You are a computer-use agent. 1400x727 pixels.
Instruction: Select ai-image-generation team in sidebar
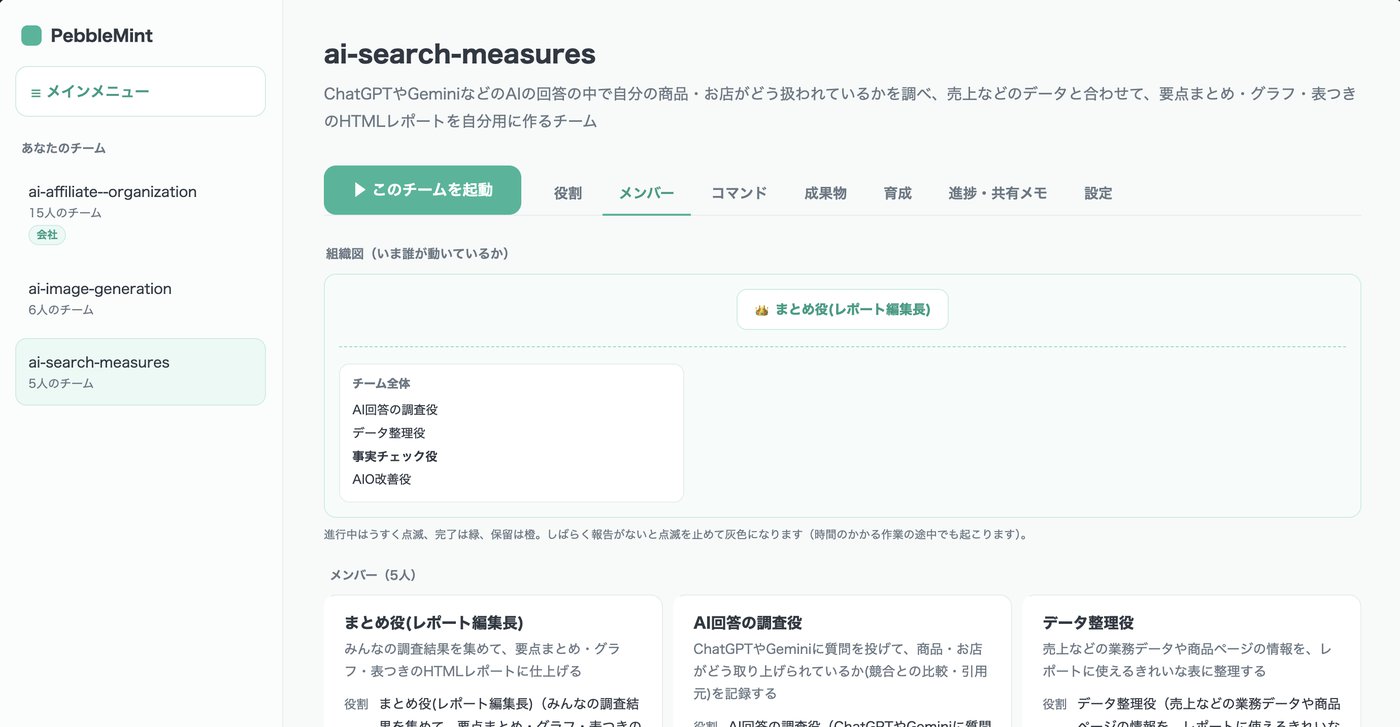click(x=140, y=298)
